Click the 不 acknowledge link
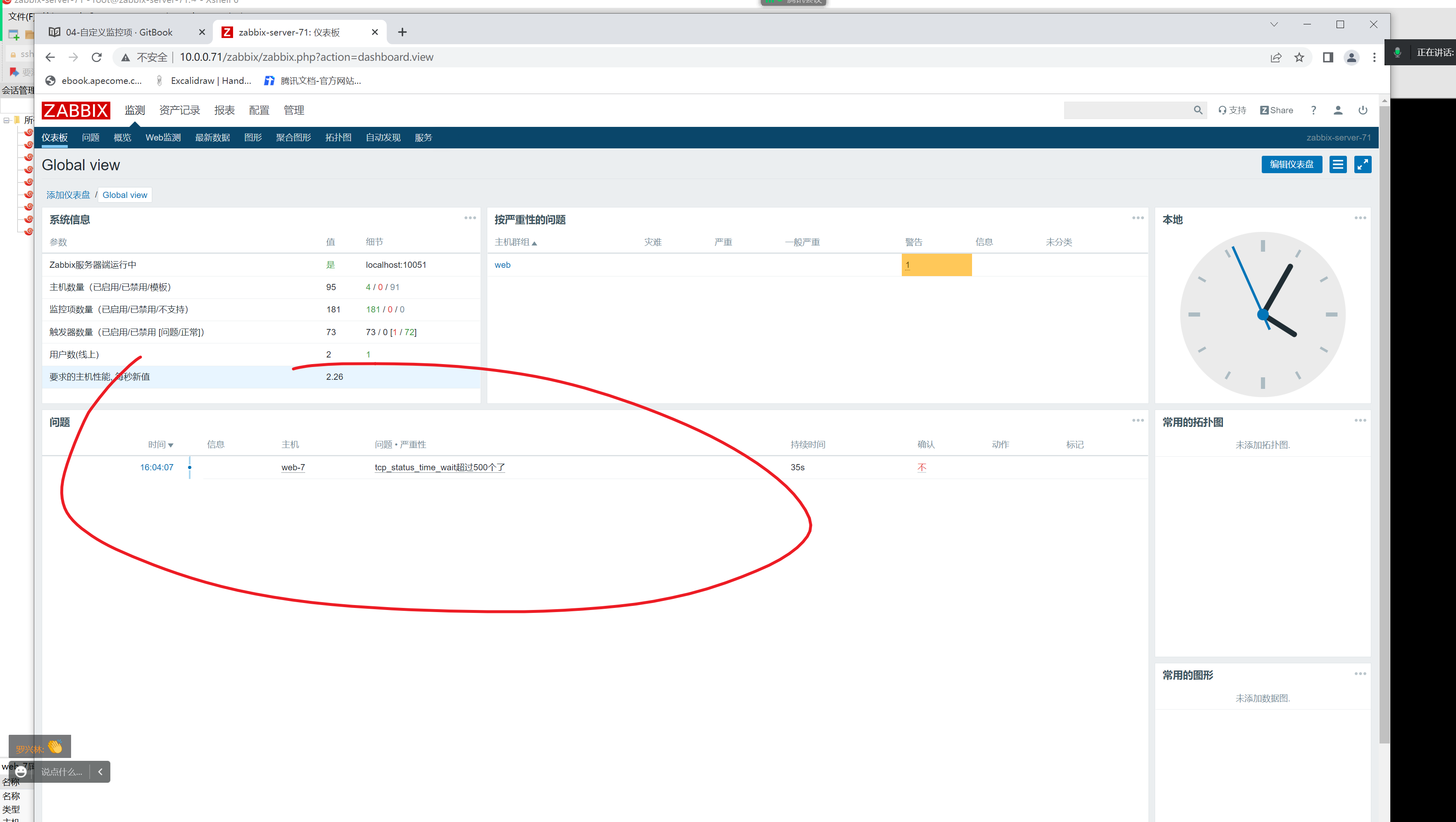The image size is (1456, 822). click(921, 467)
